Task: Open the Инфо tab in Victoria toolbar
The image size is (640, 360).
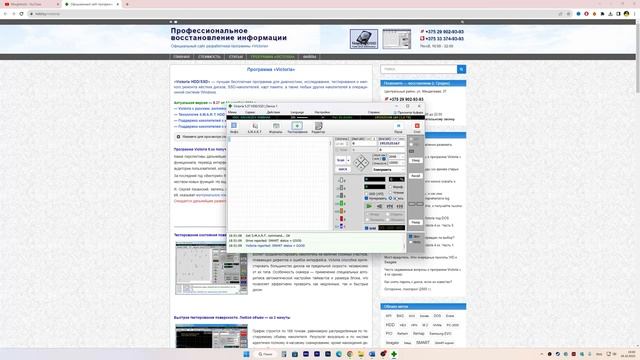Action: coord(234,128)
